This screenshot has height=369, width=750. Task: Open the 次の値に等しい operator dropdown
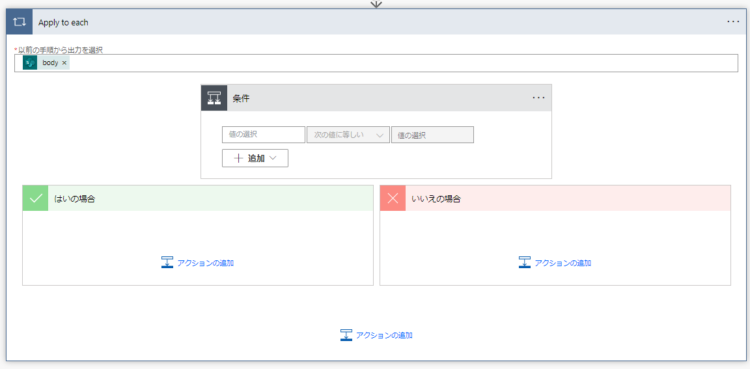point(348,134)
